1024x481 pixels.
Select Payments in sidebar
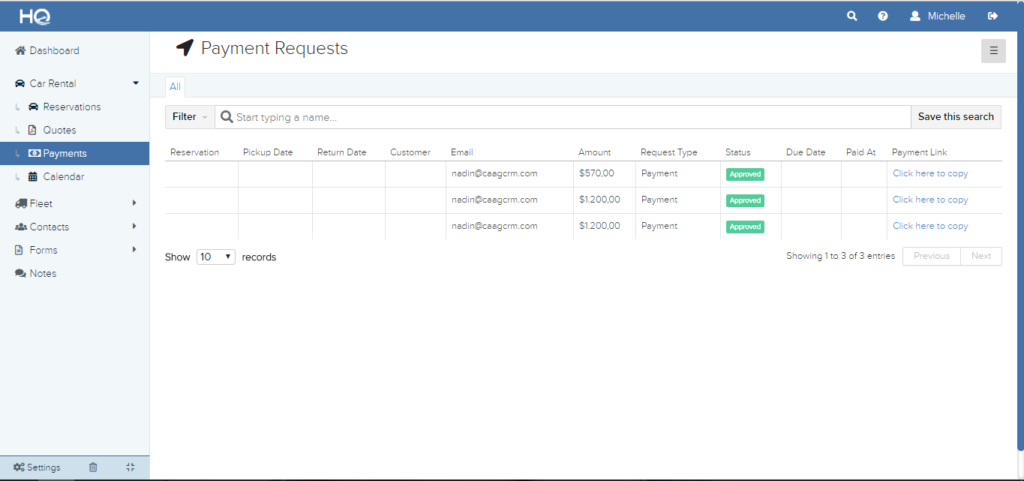(74, 153)
